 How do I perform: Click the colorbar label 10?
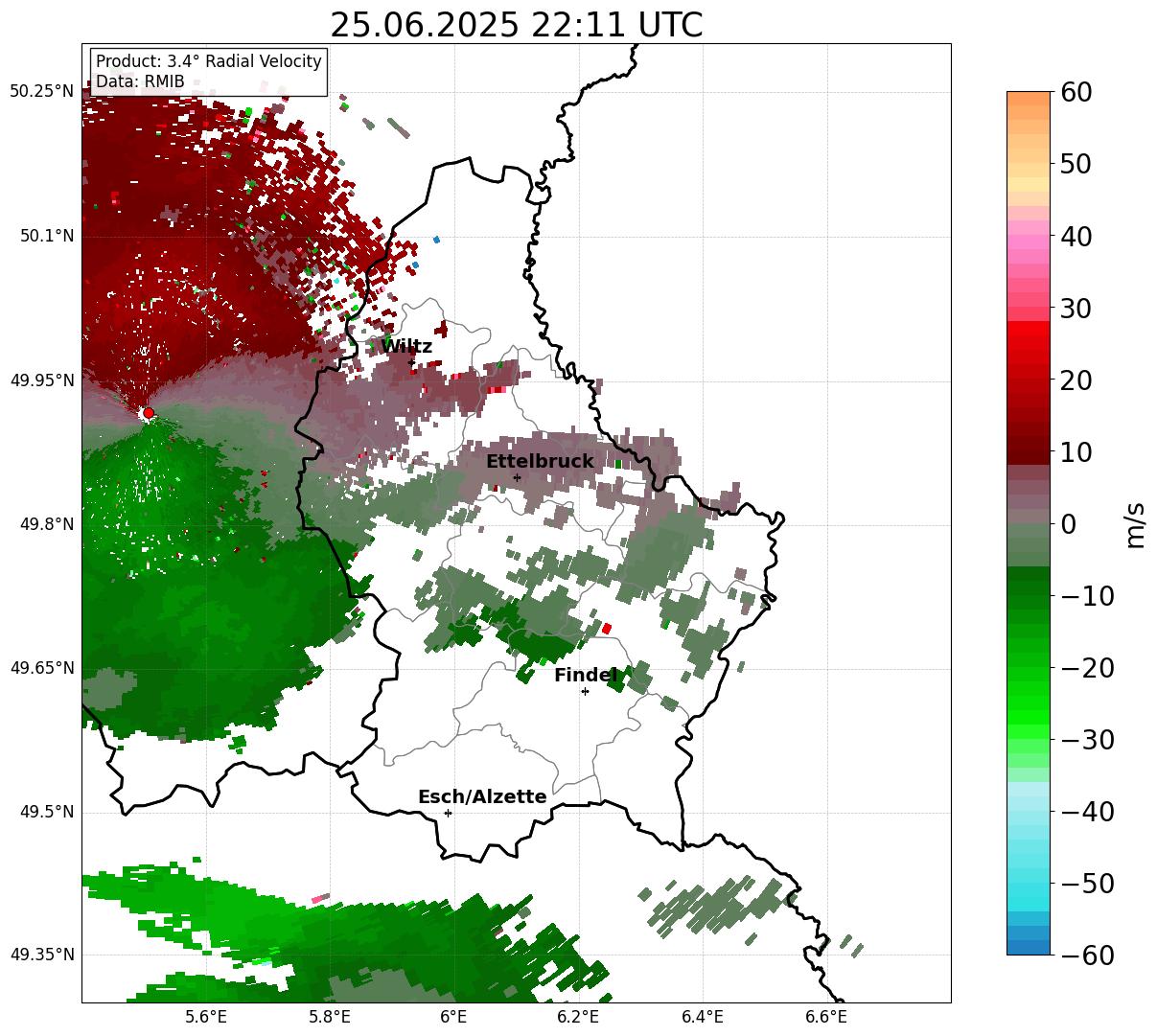[1076, 452]
